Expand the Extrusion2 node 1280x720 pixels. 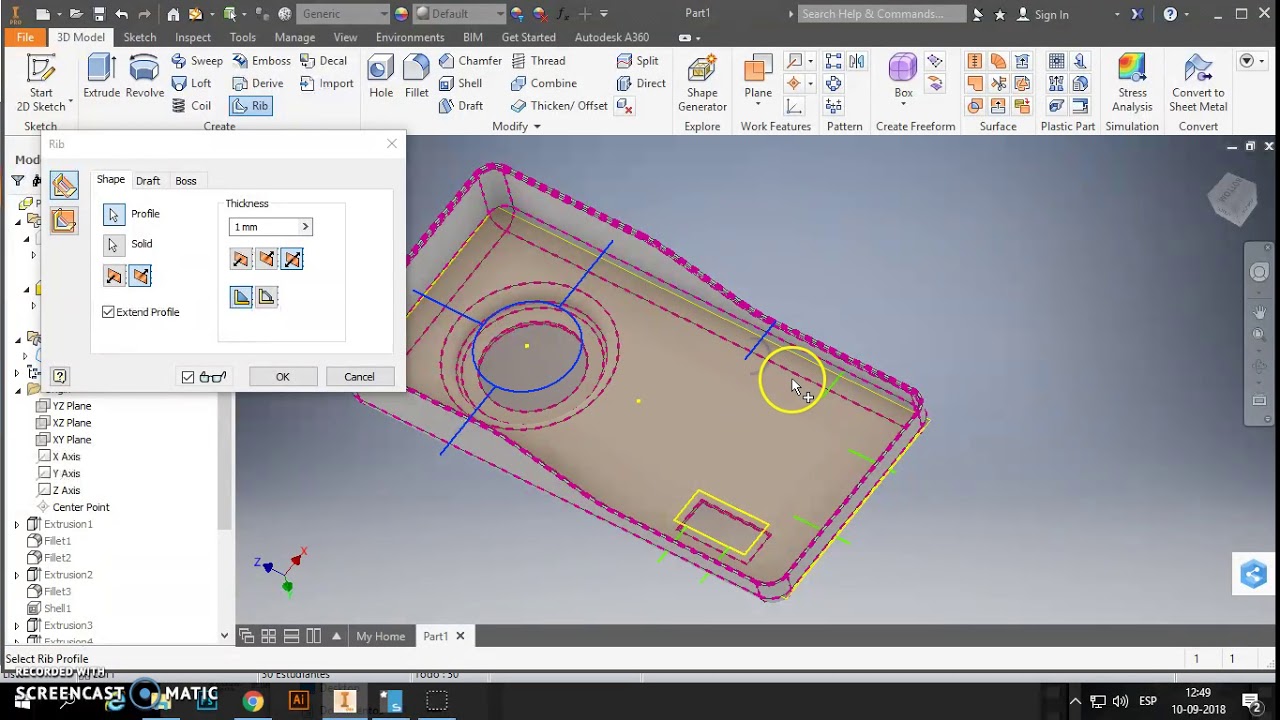pos(16,575)
